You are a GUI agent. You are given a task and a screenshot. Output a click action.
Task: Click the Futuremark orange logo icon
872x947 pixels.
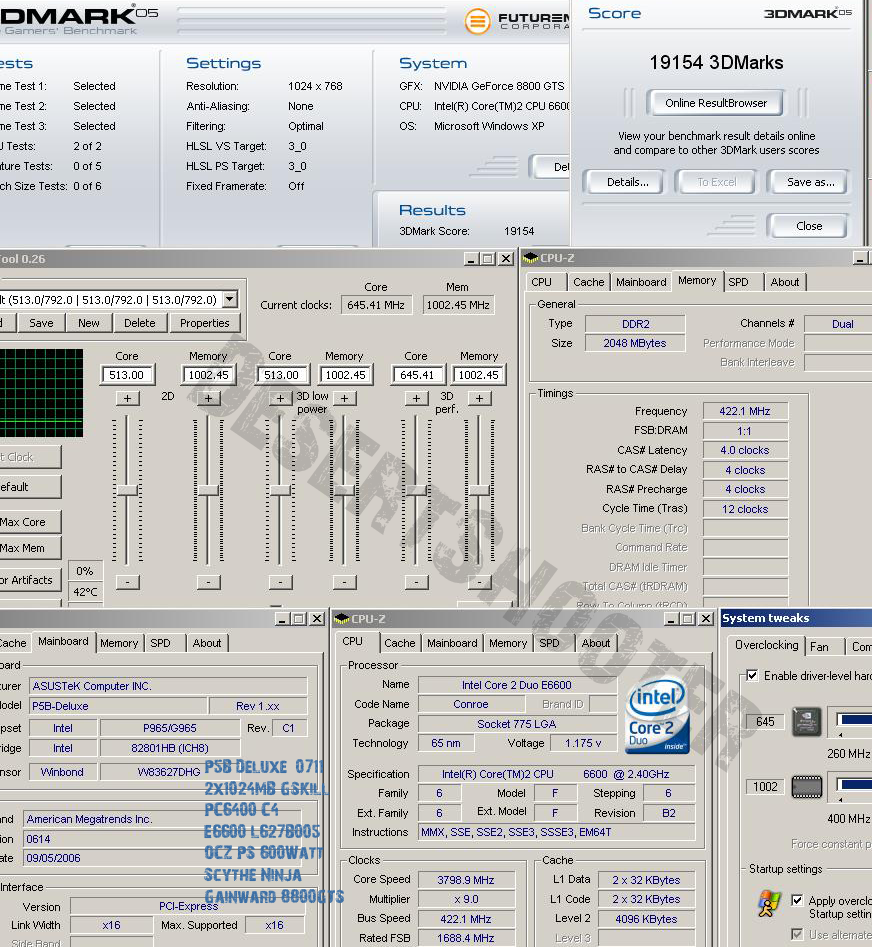pos(479,21)
